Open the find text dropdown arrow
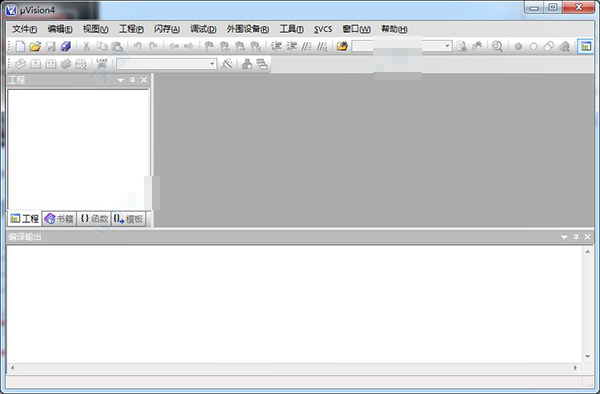 point(447,46)
